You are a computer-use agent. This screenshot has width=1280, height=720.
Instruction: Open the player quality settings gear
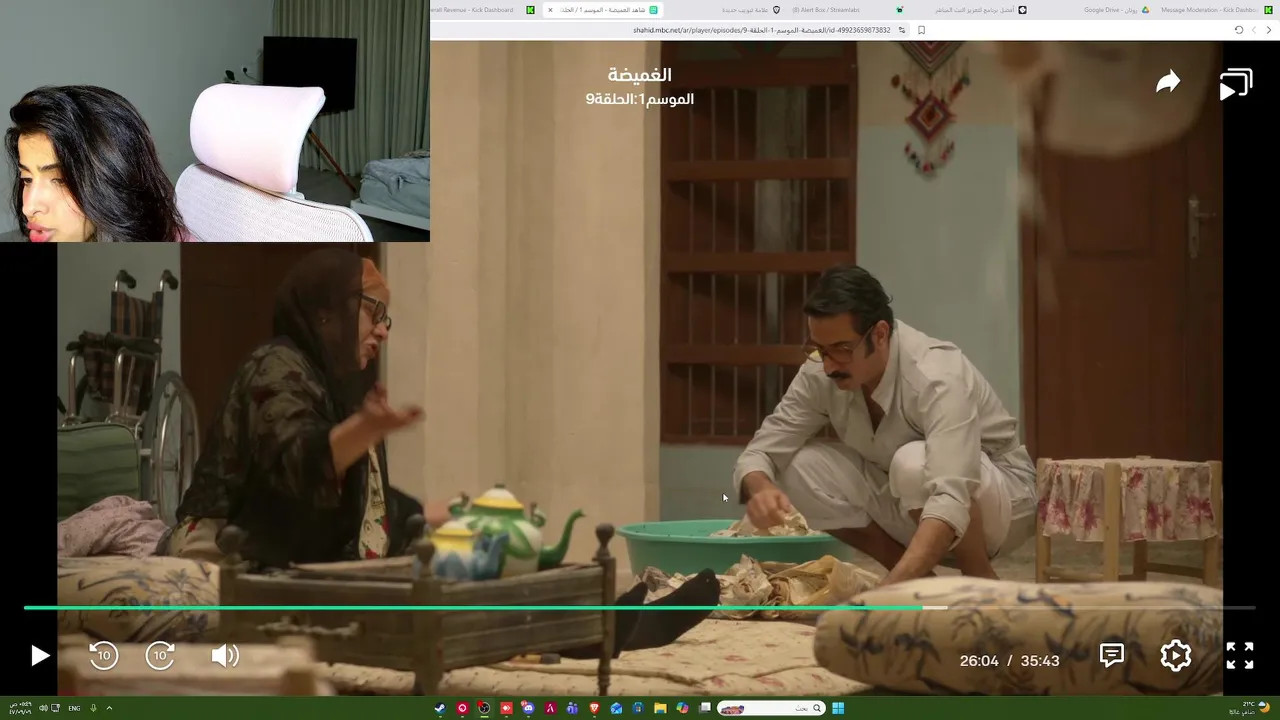(x=1176, y=655)
